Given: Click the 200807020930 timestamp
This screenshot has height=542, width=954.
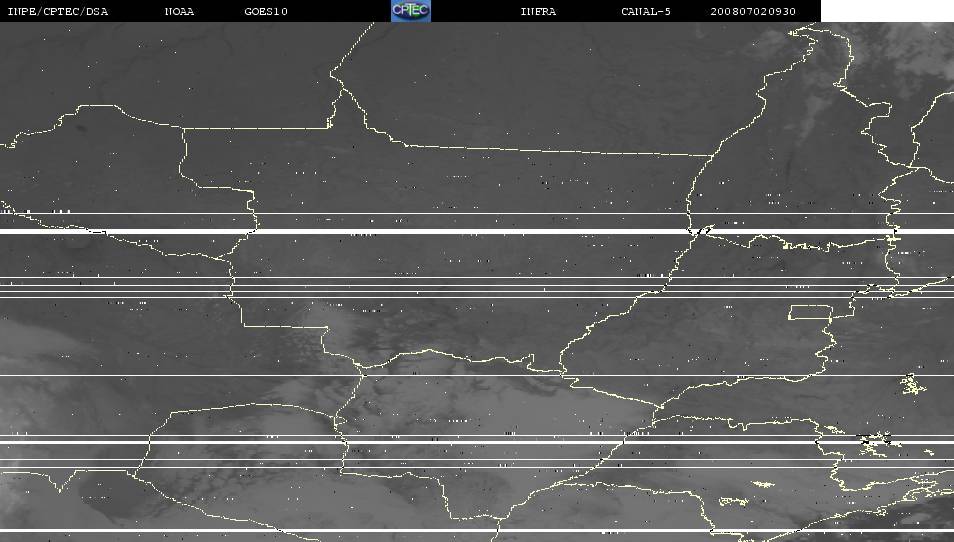Looking at the screenshot, I should point(753,12).
